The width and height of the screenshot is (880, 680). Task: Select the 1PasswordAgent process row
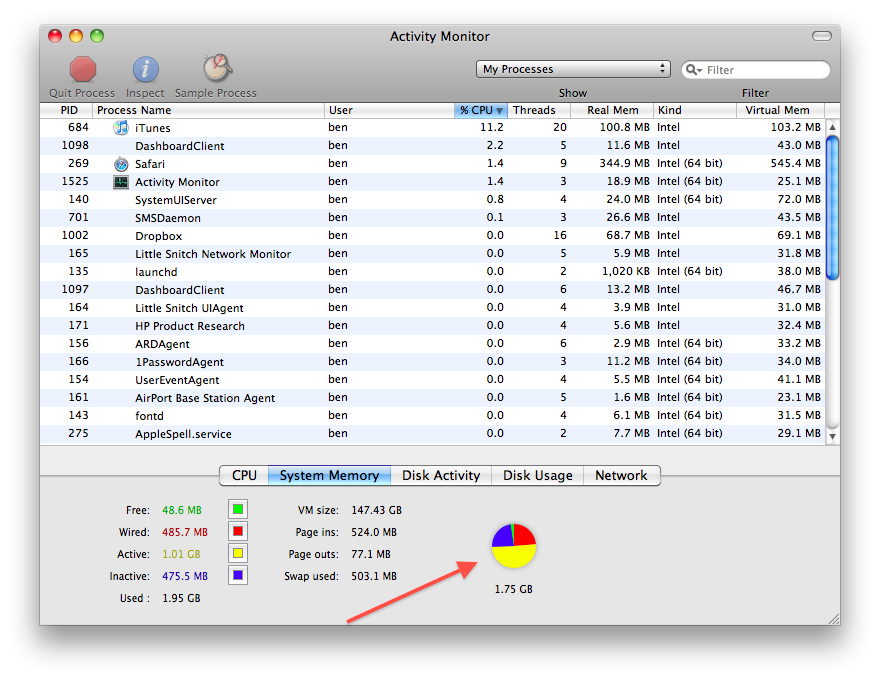[x=433, y=361]
